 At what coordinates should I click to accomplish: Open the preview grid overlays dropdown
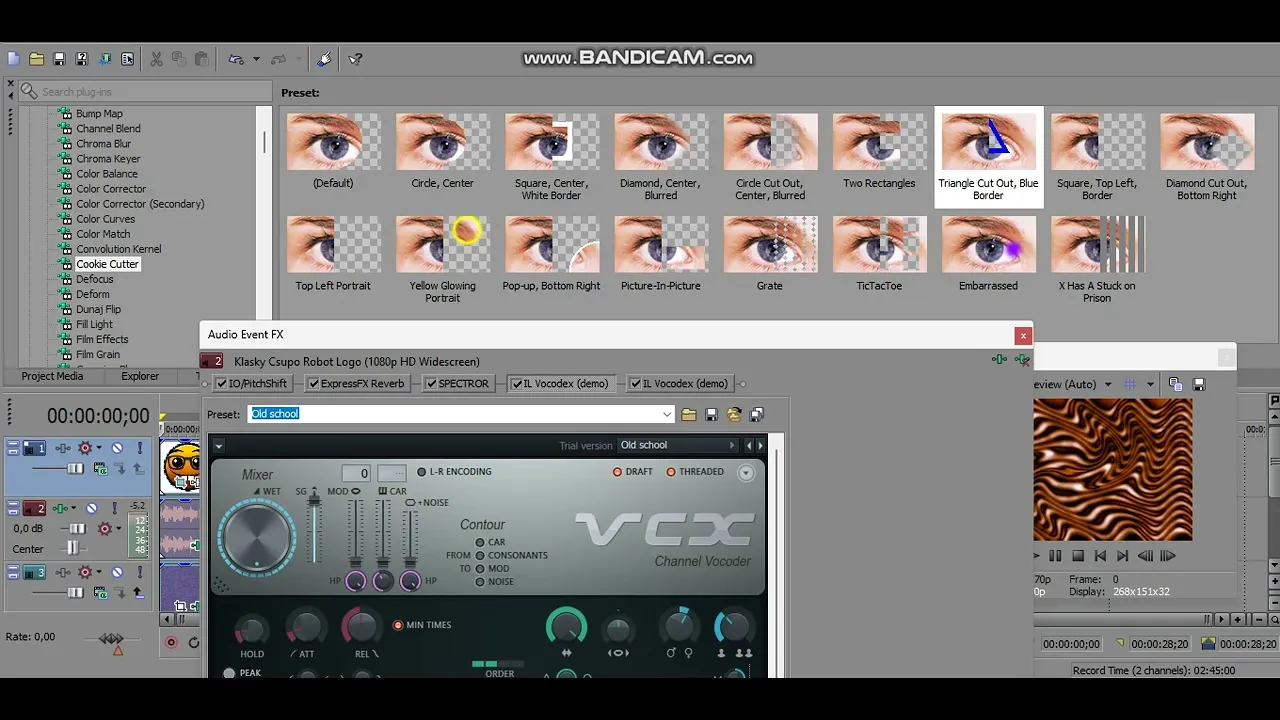(x=1150, y=384)
